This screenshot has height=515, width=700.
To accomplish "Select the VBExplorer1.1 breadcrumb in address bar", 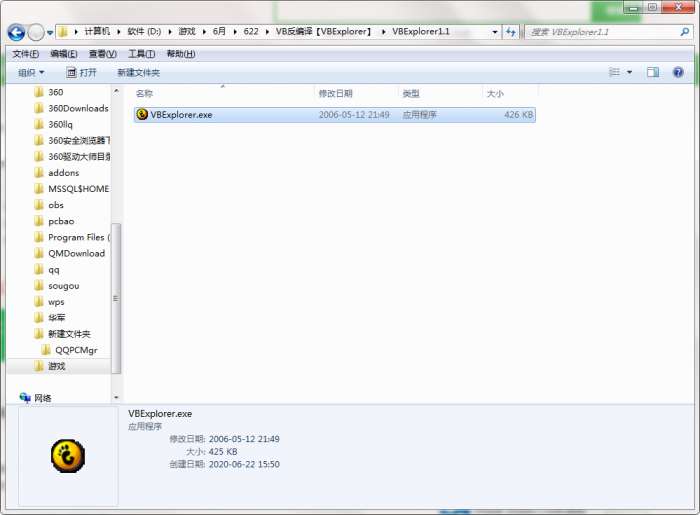I will click(x=421, y=31).
